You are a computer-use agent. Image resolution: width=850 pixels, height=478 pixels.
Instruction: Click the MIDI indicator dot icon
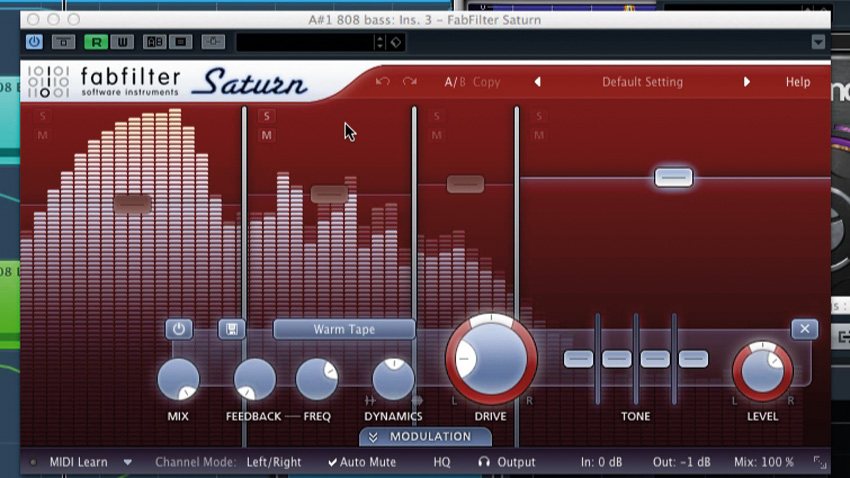point(33,462)
